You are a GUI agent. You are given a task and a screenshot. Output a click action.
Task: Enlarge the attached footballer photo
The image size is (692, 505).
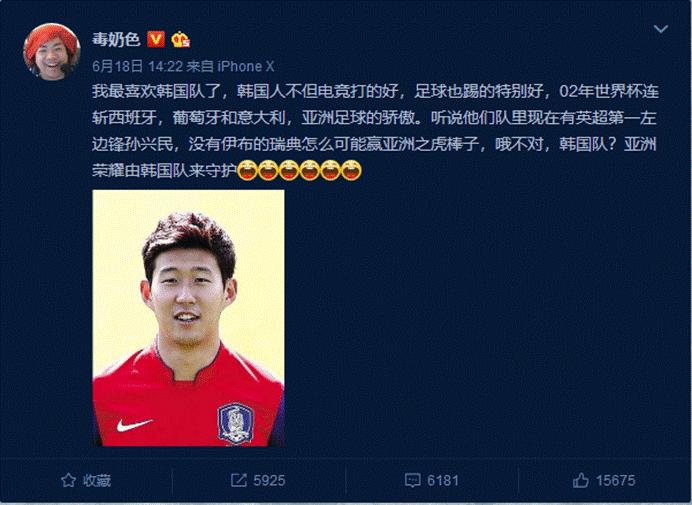(188, 318)
